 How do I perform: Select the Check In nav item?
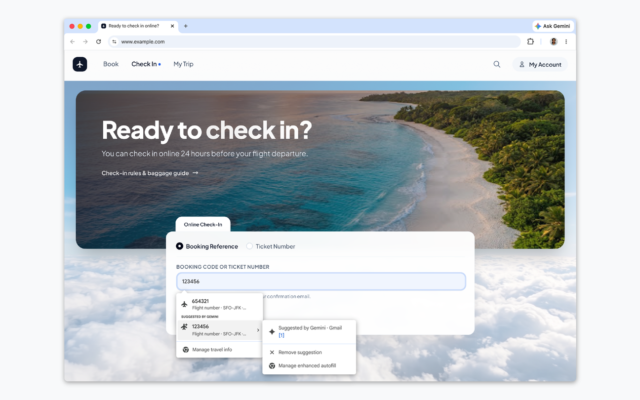tap(146, 64)
